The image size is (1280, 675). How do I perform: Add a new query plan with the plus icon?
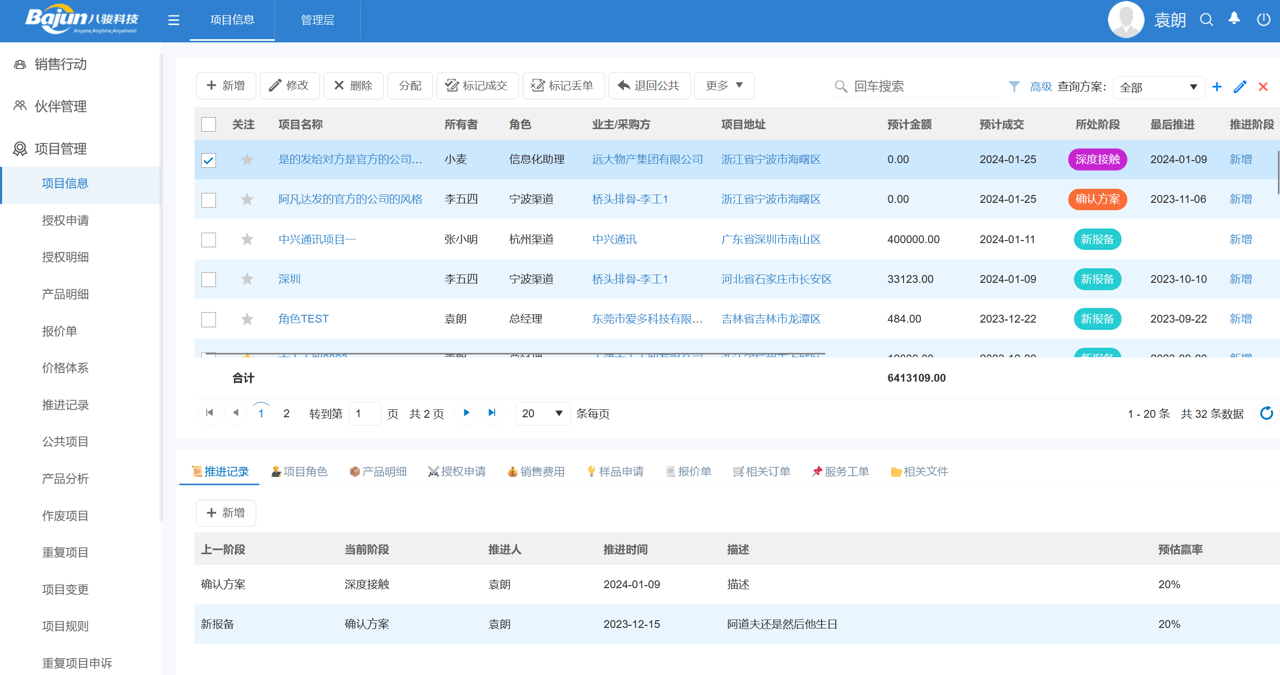(1217, 87)
